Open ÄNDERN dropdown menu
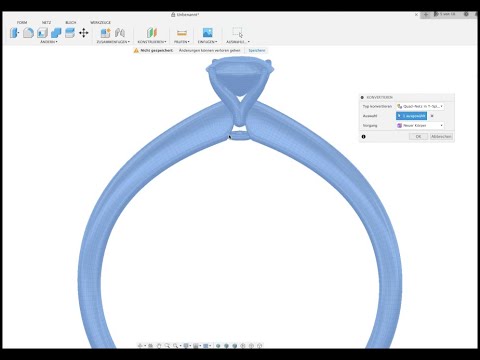480x360 pixels. point(49,42)
